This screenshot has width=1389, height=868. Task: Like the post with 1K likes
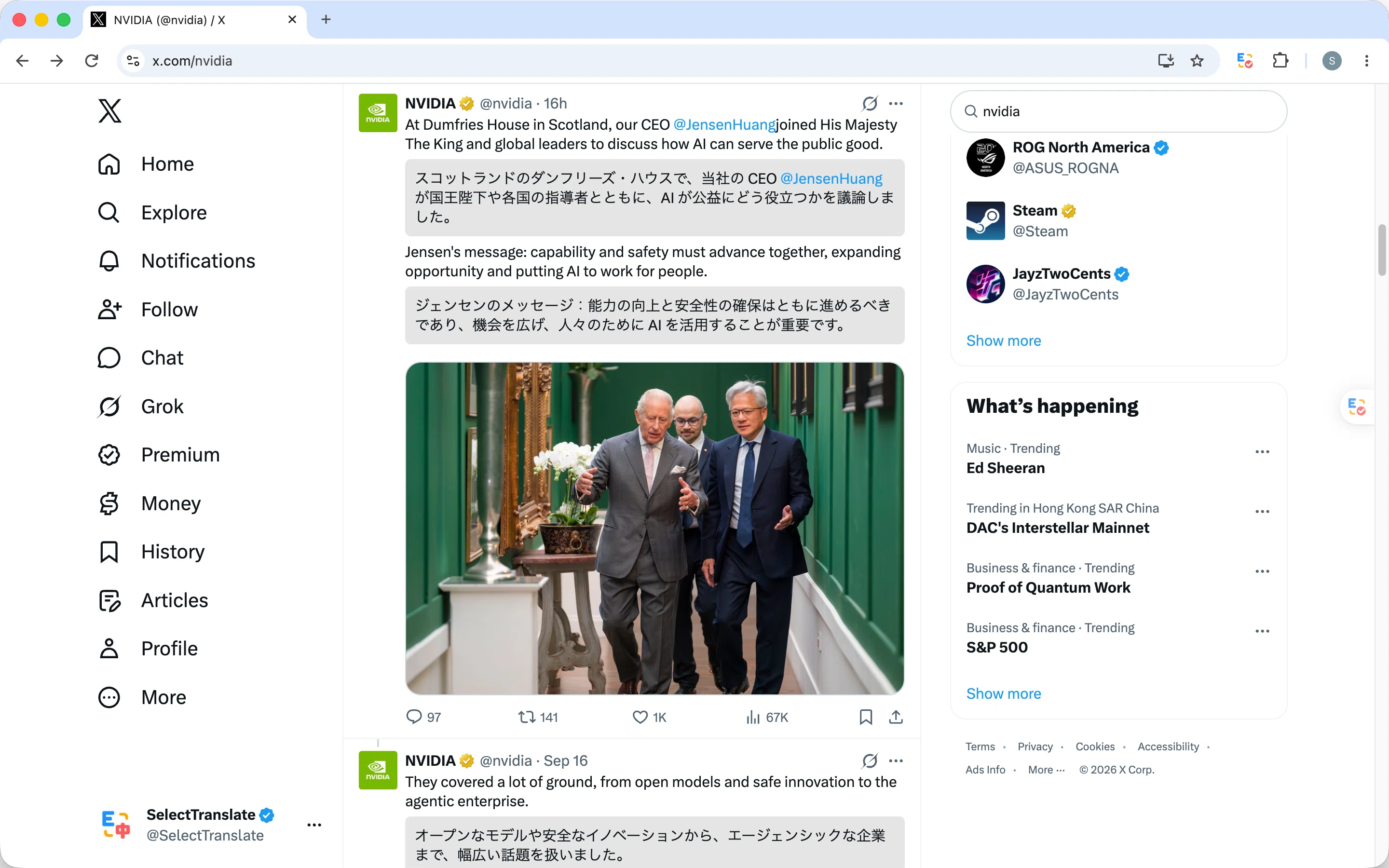(649, 717)
